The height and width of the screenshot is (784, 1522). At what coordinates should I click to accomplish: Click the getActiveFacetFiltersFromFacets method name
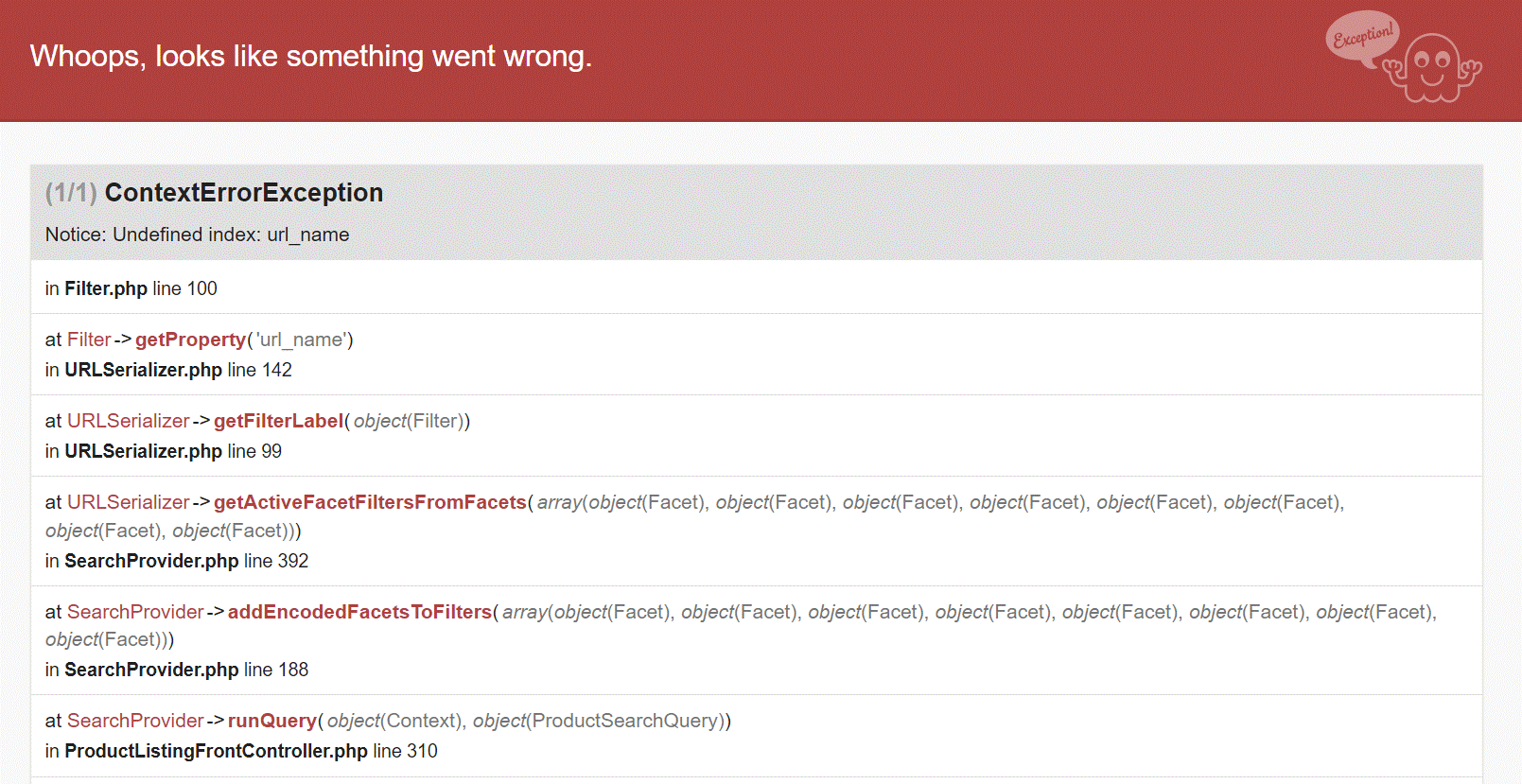[370, 502]
